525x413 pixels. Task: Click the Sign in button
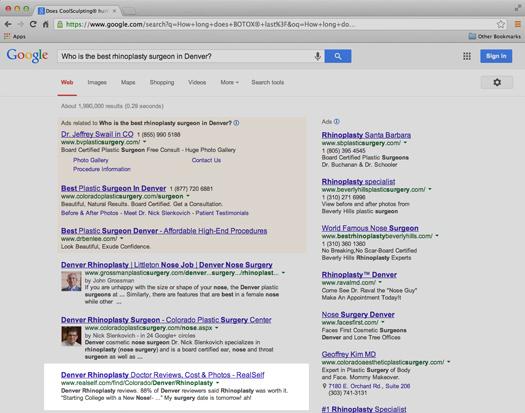(496, 56)
